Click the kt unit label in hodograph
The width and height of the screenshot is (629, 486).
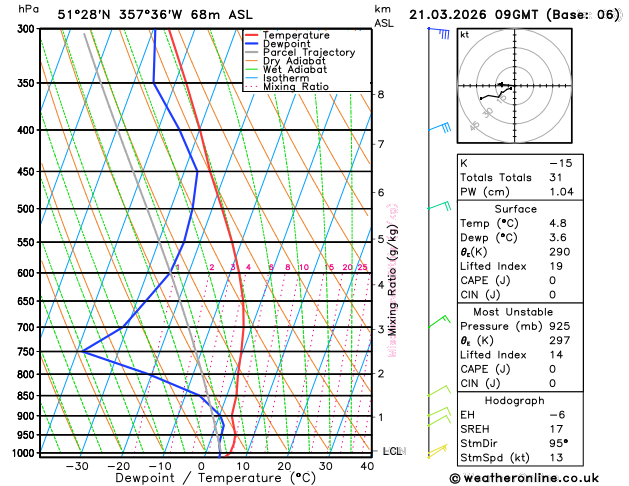pos(465,35)
